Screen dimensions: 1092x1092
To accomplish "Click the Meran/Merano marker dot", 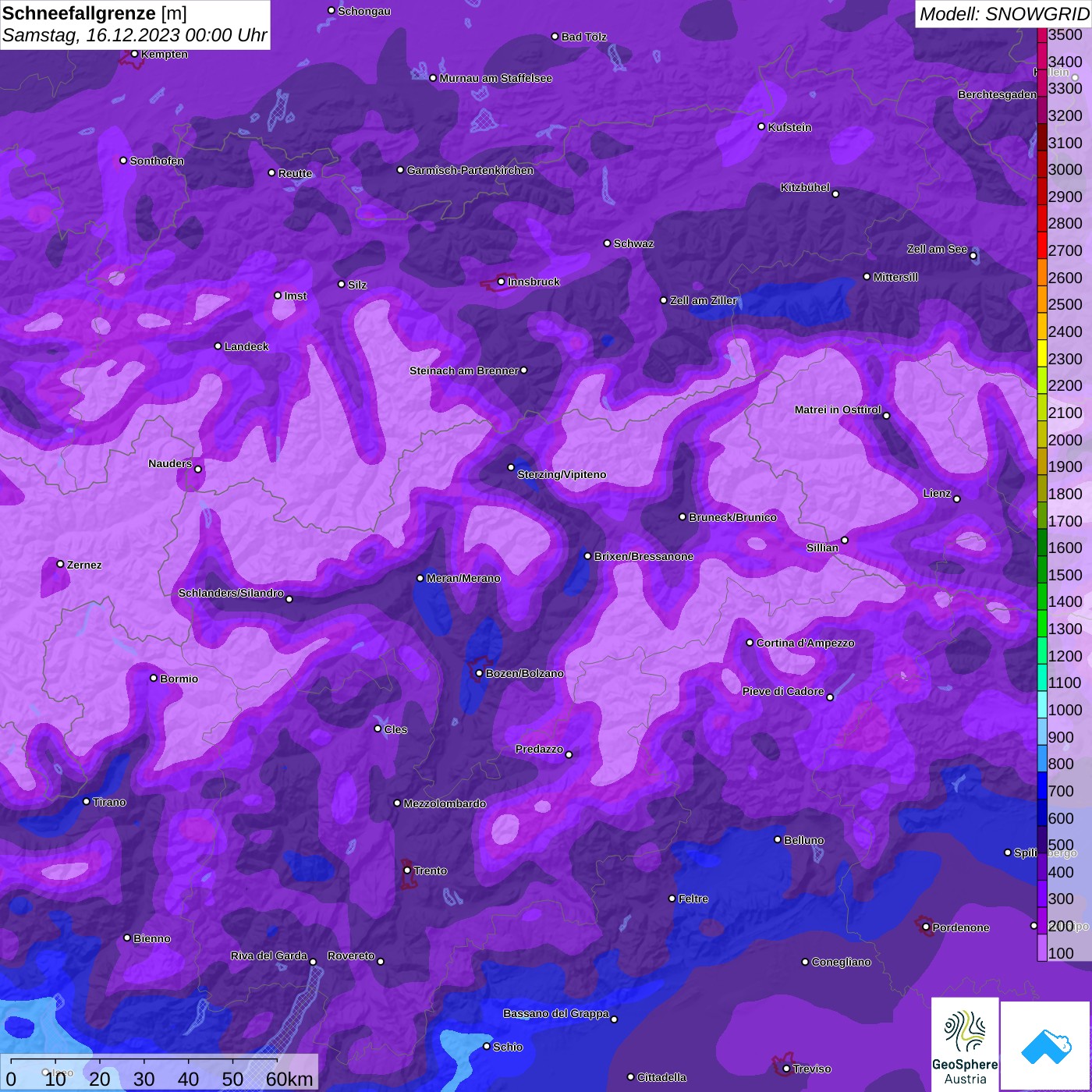I will (x=420, y=578).
